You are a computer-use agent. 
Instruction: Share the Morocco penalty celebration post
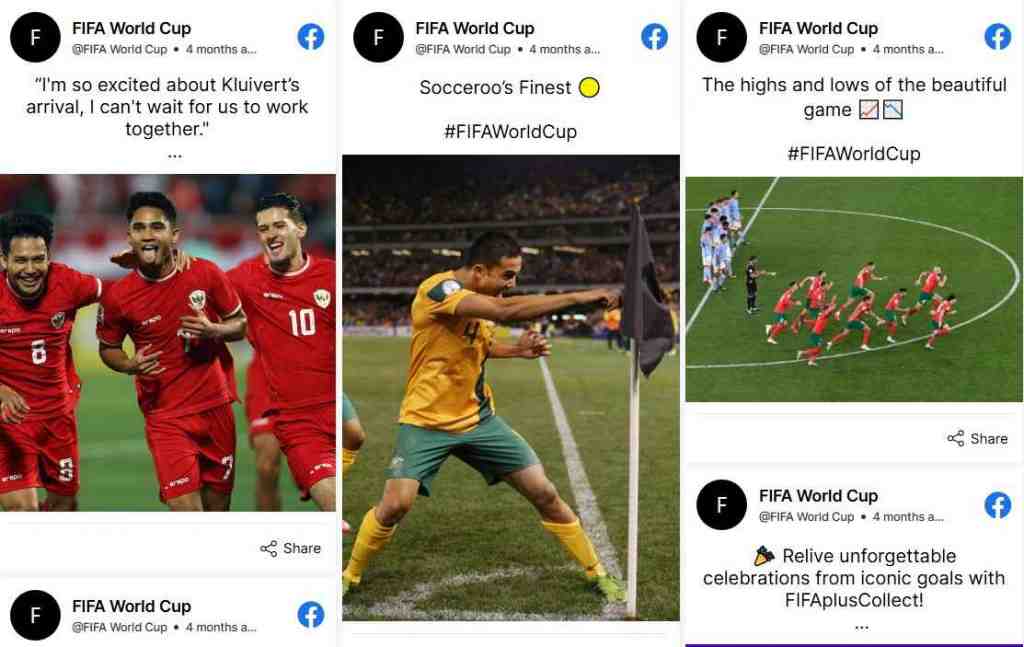[978, 439]
